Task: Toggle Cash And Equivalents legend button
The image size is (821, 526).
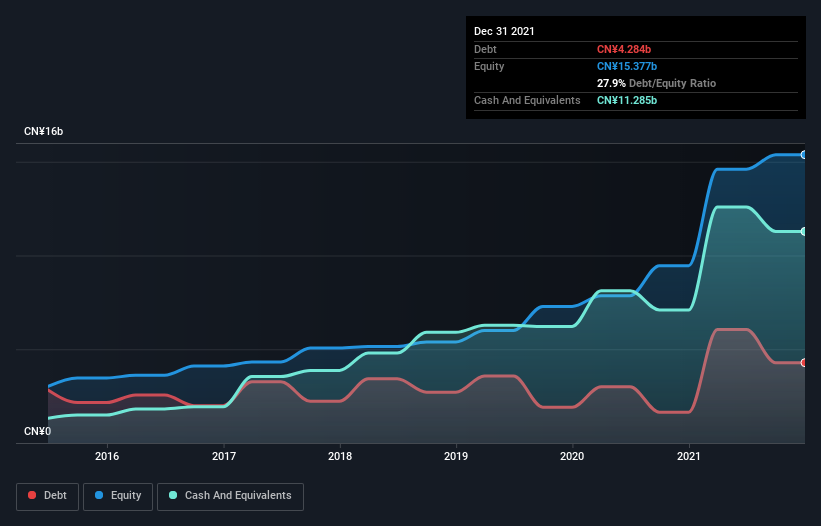Action: click(x=230, y=496)
